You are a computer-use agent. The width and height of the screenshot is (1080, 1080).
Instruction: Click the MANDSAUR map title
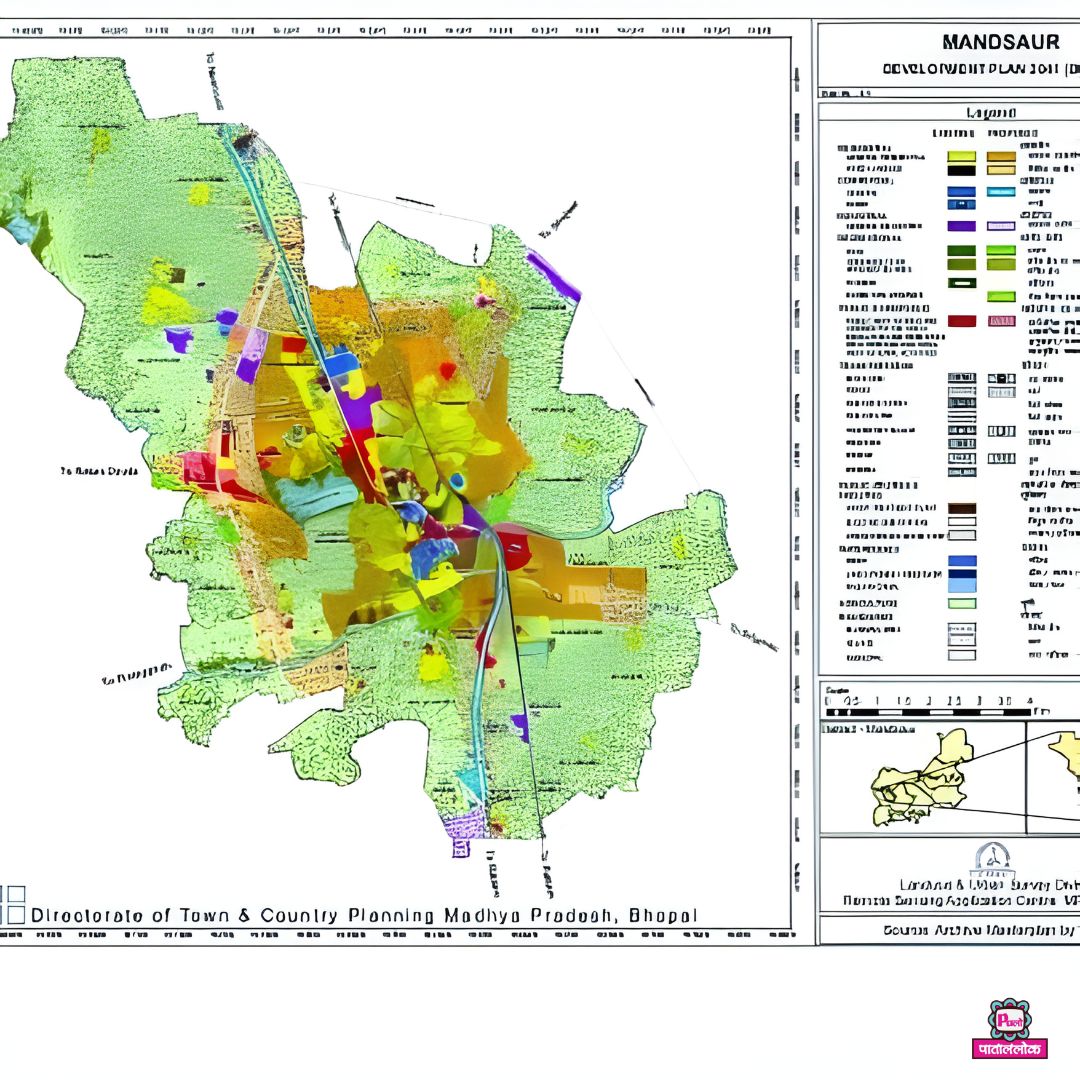[x=987, y=43]
